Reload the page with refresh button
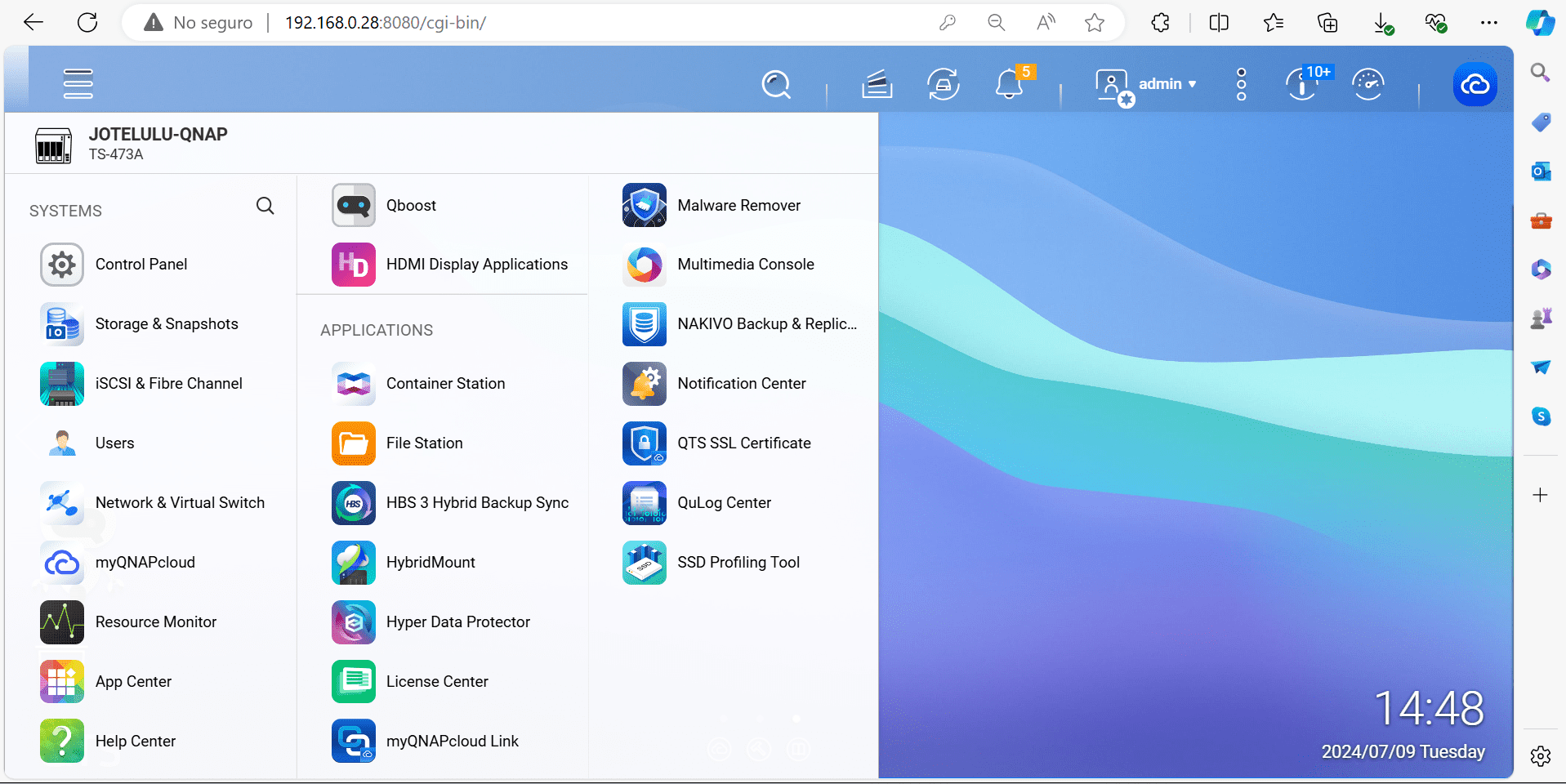1566x784 pixels. pos(87,22)
